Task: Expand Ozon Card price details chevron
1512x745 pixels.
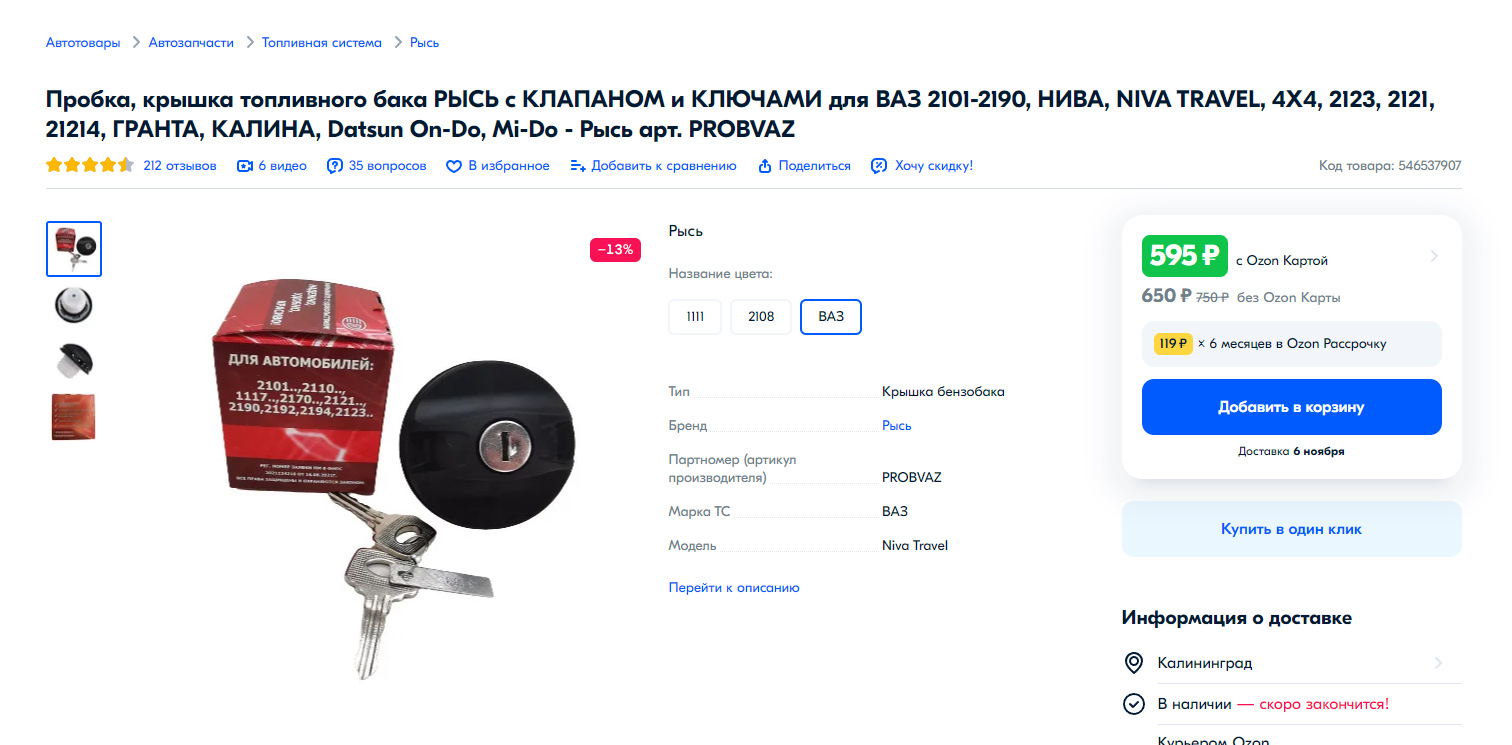Action: click(1434, 256)
